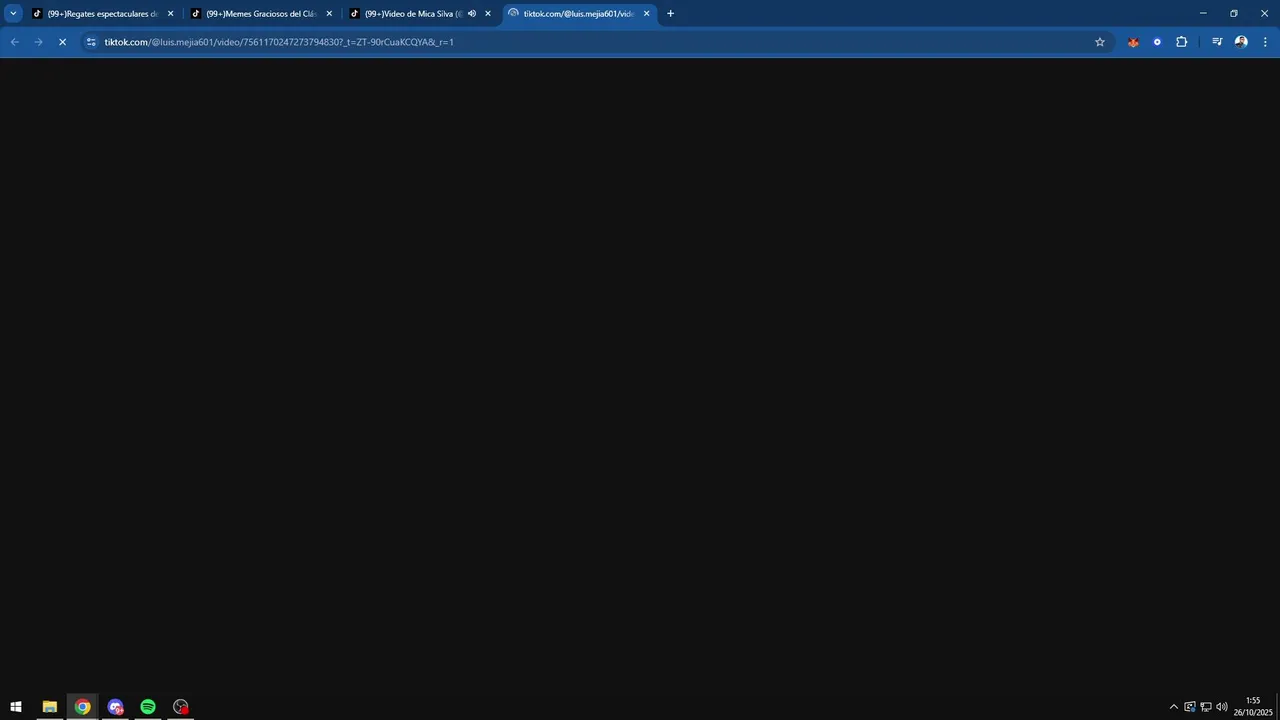The width and height of the screenshot is (1280, 720).
Task: Close the Chrome window
Action: (1265, 13)
